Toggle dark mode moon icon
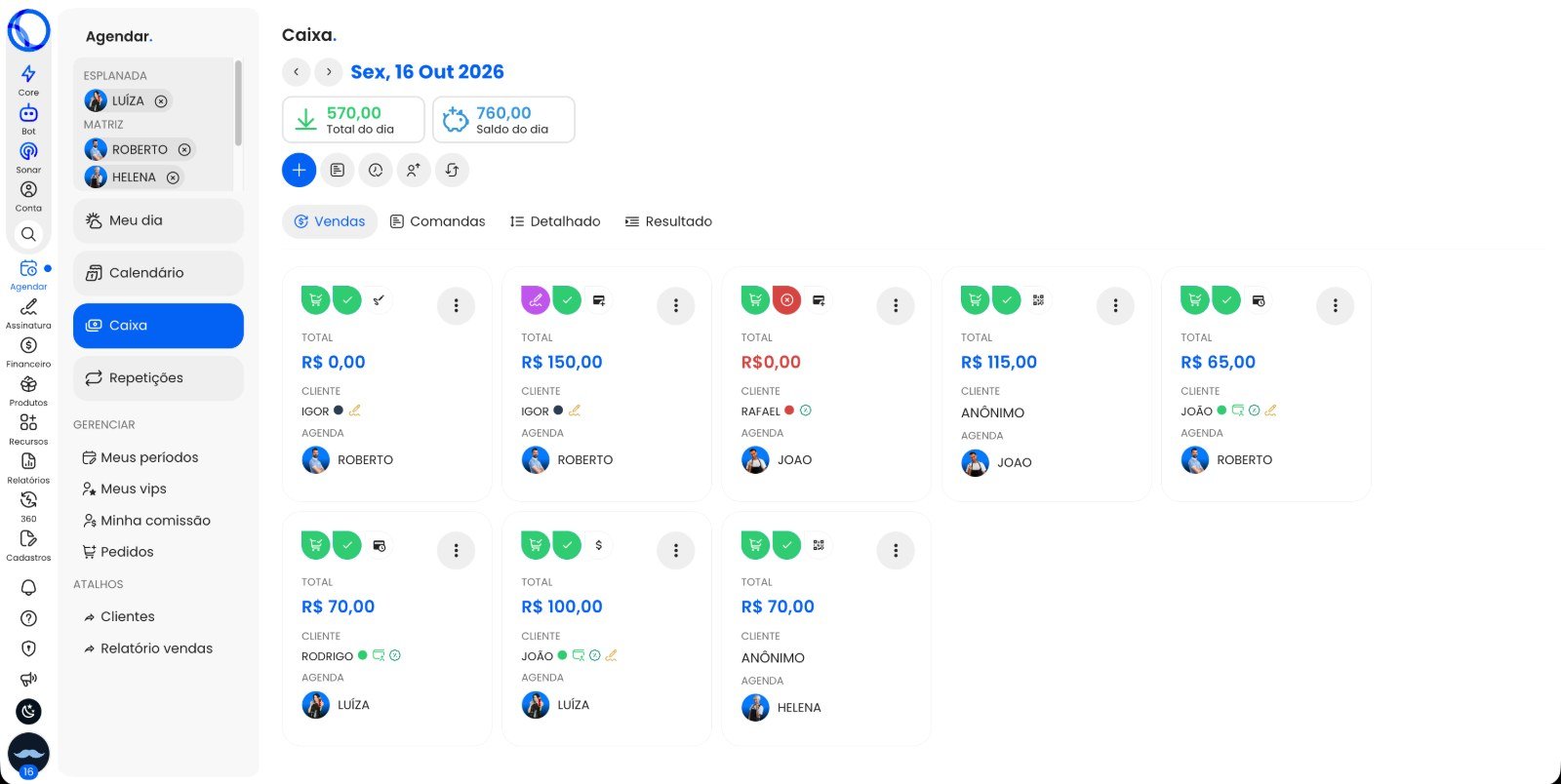The height and width of the screenshot is (784, 1561). pyautogui.click(x=28, y=712)
